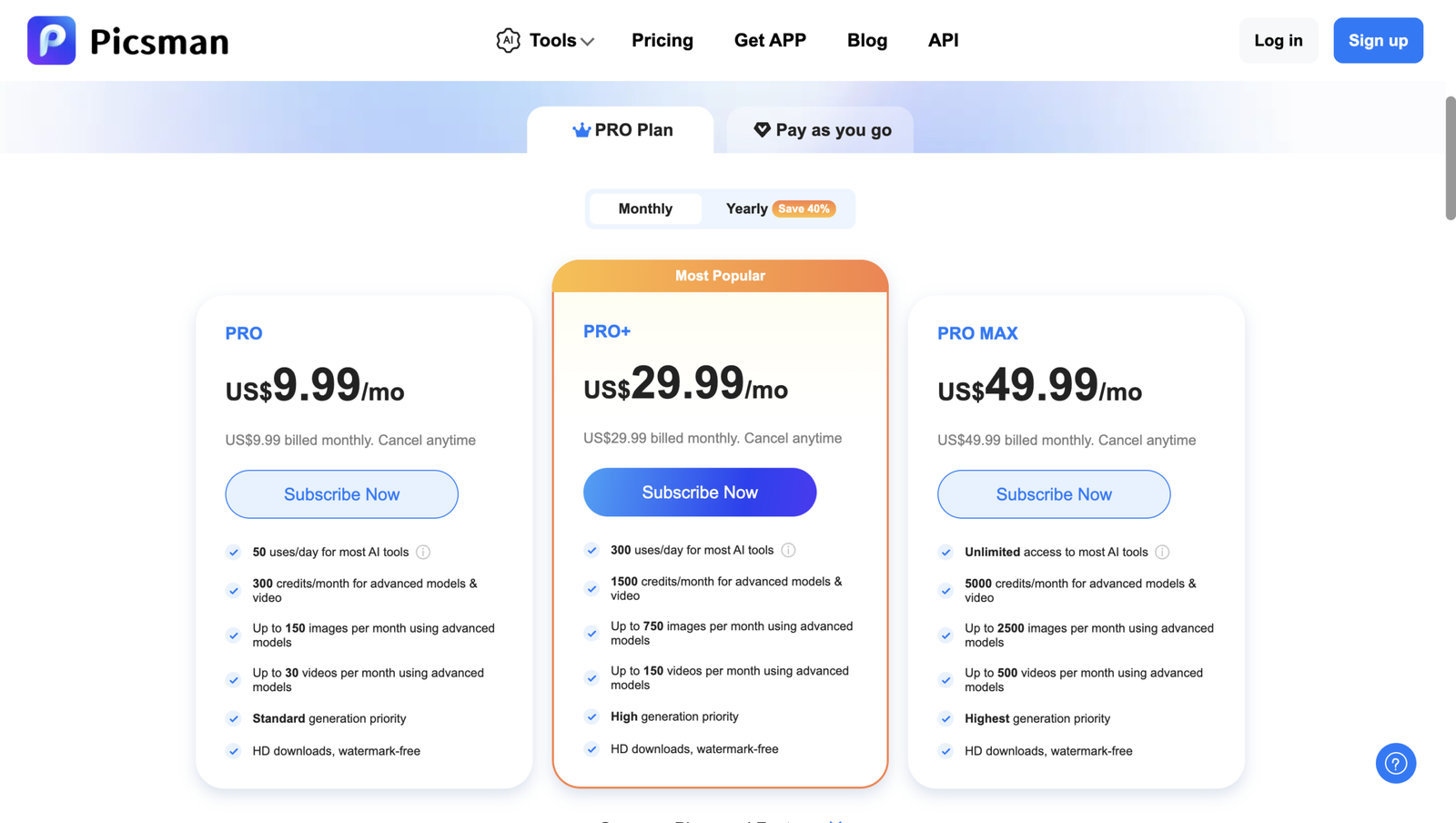This screenshot has width=1456, height=823.
Task: Open the help question mark button
Action: click(1396, 763)
